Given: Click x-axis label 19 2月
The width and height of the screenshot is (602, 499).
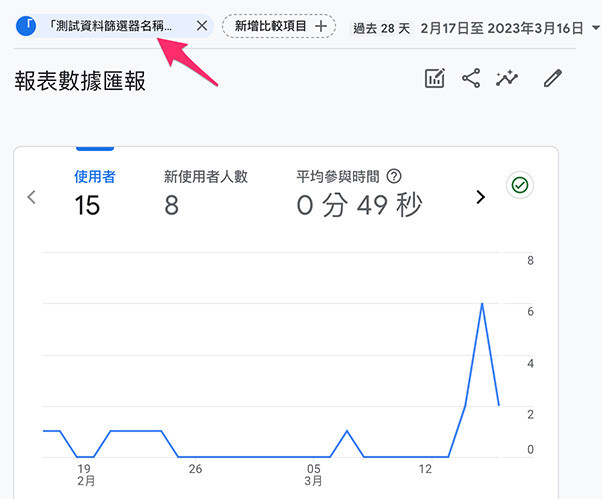Looking at the screenshot, I should coord(85,474).
